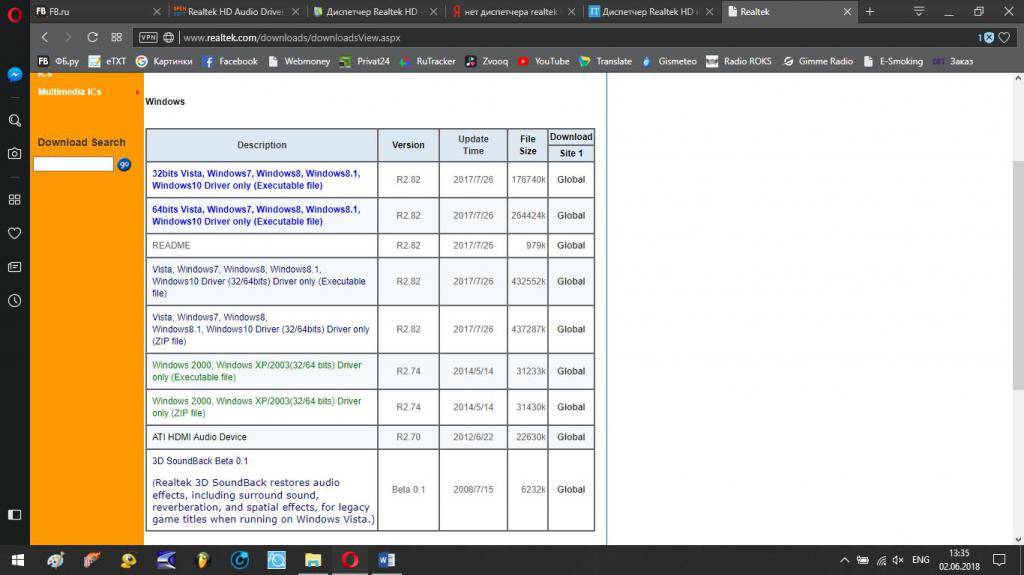Expand hidden system tray icons chevron
The height and width of the screenshot is (575, 1024).
845,560
